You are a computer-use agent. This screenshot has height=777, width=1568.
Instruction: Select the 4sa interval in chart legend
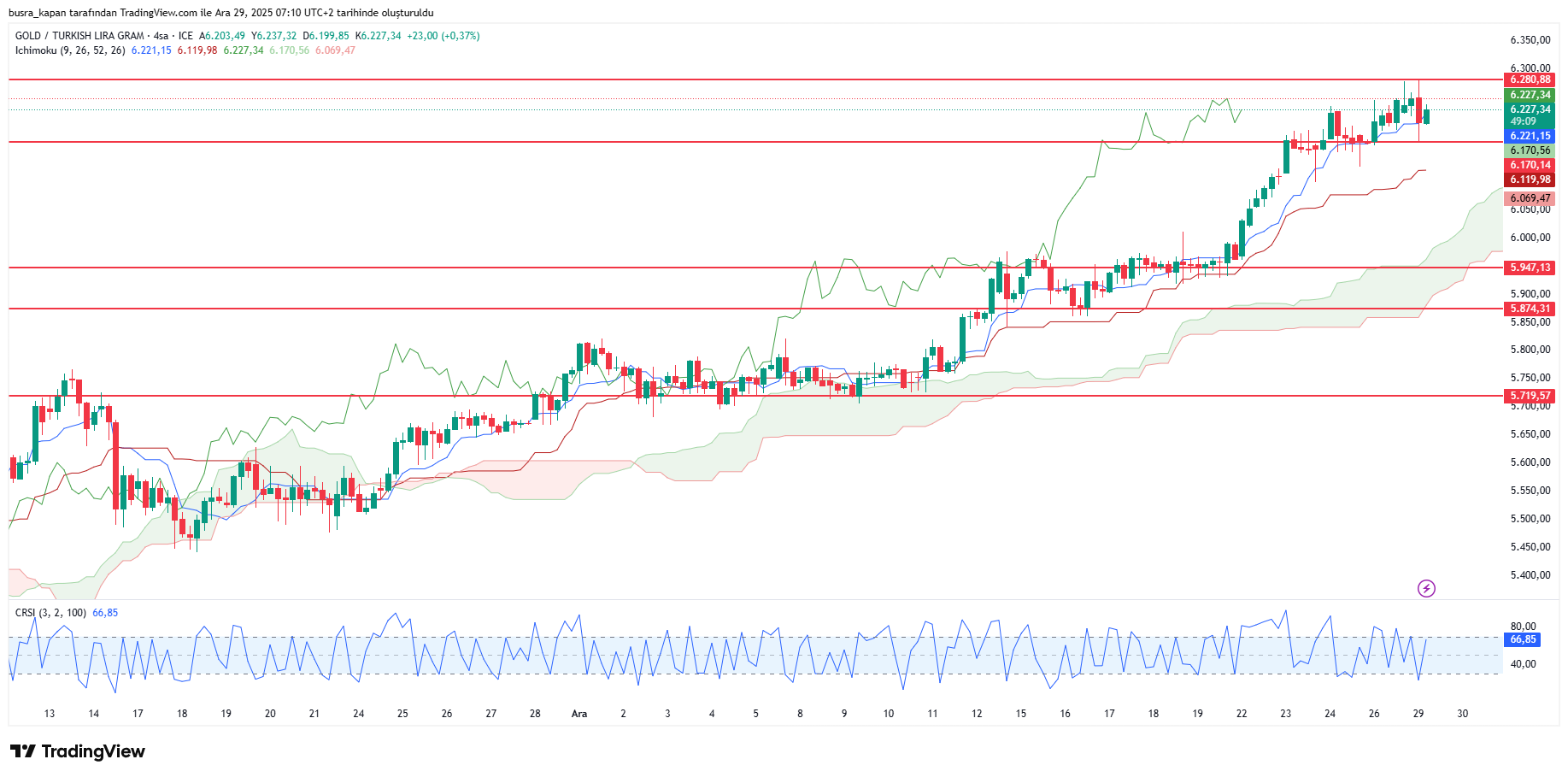click(x=161, y=36)
